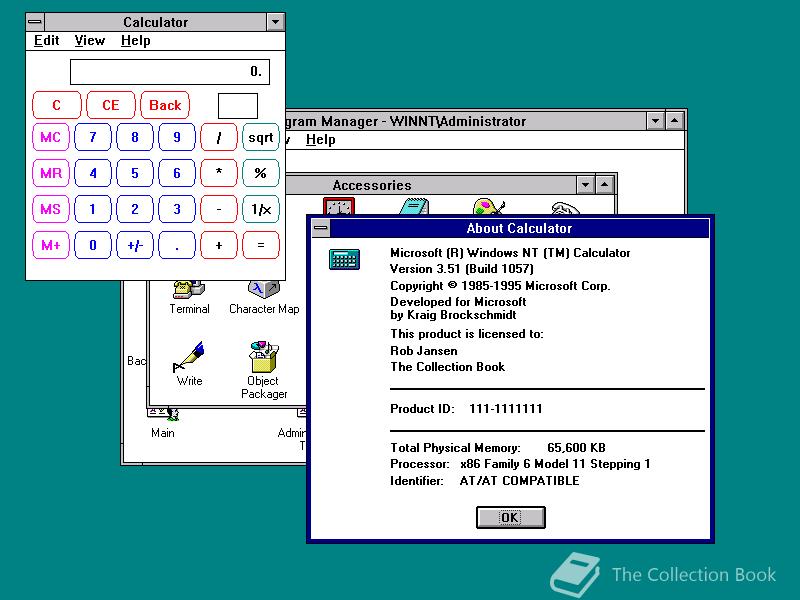Maximize the Accessories group window
This screenshot has width=800, height=600.
tap(604, 185)
